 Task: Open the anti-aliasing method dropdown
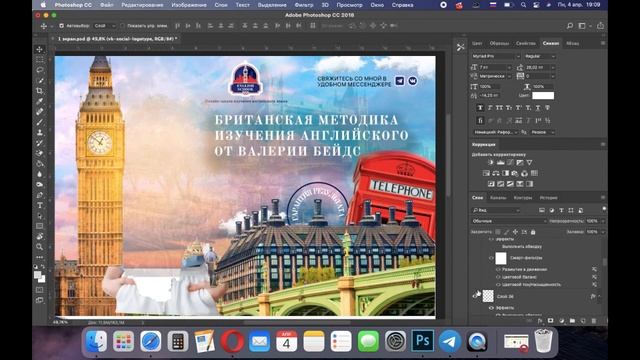[542, 132]
